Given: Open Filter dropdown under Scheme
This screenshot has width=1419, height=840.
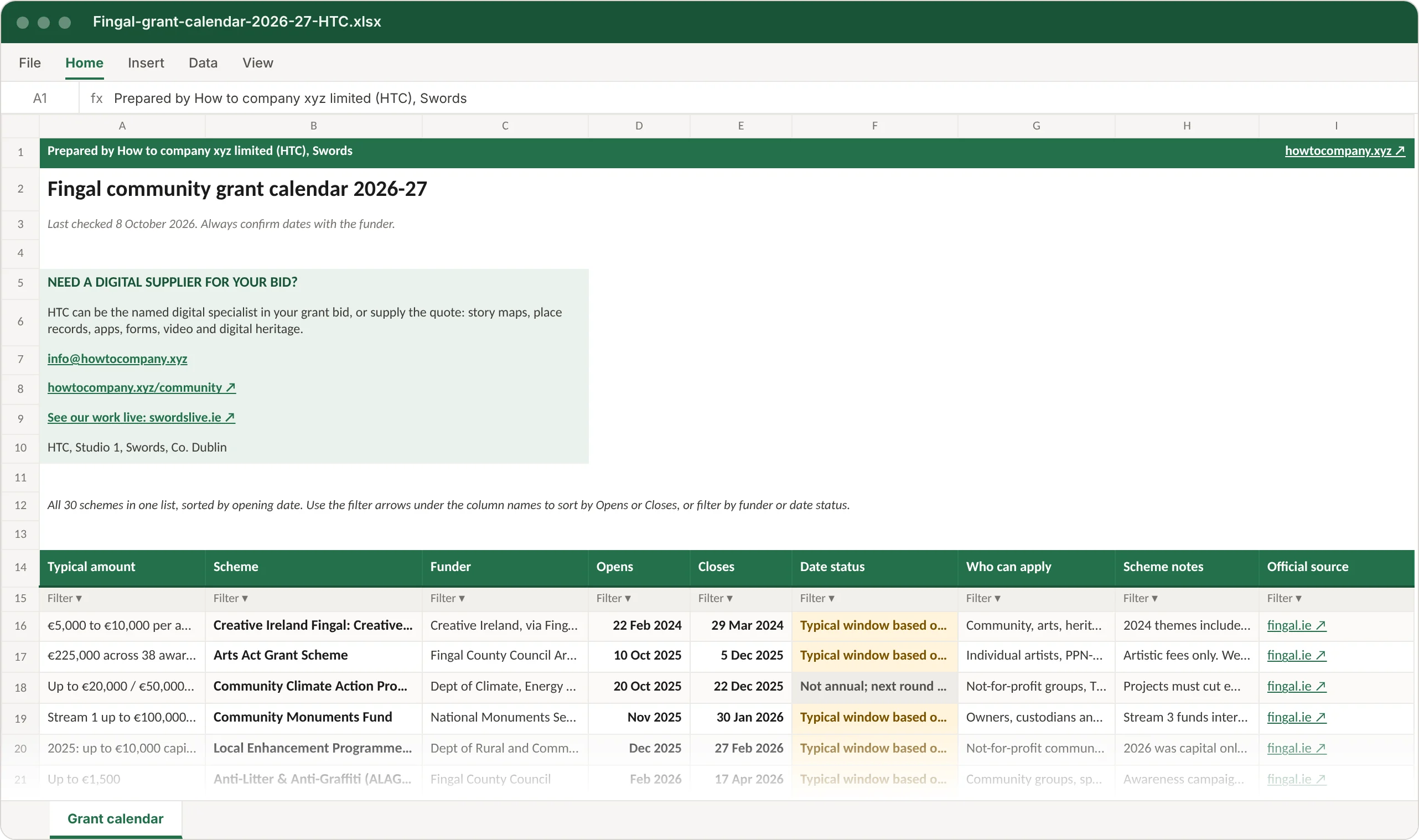Looking at the screenshot, I should tap(230, 598).
